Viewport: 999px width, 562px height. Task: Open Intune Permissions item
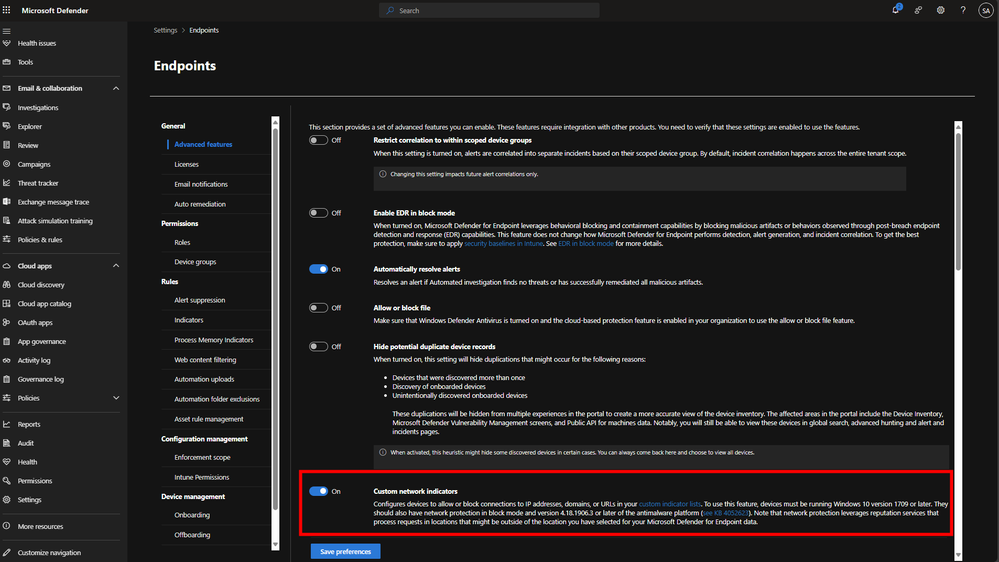(201, 477)
